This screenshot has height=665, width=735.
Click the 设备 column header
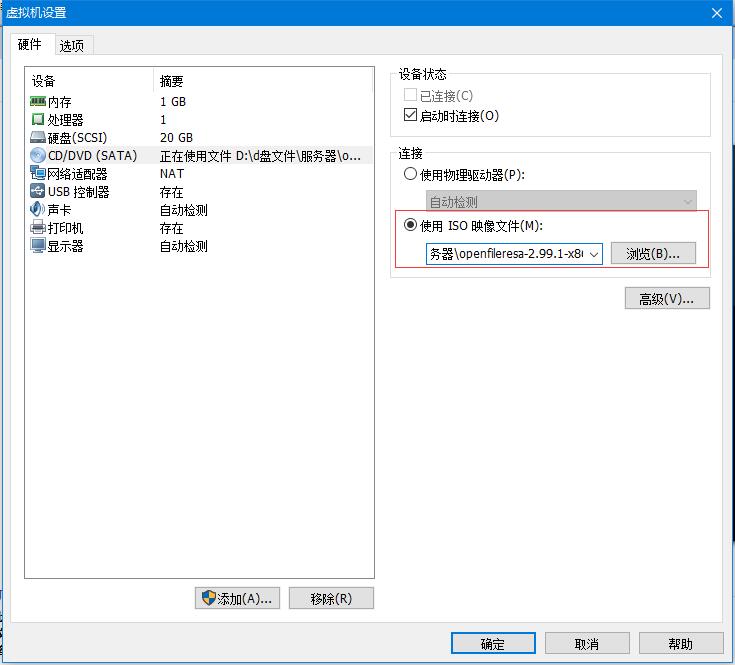(x=43, y=81)
